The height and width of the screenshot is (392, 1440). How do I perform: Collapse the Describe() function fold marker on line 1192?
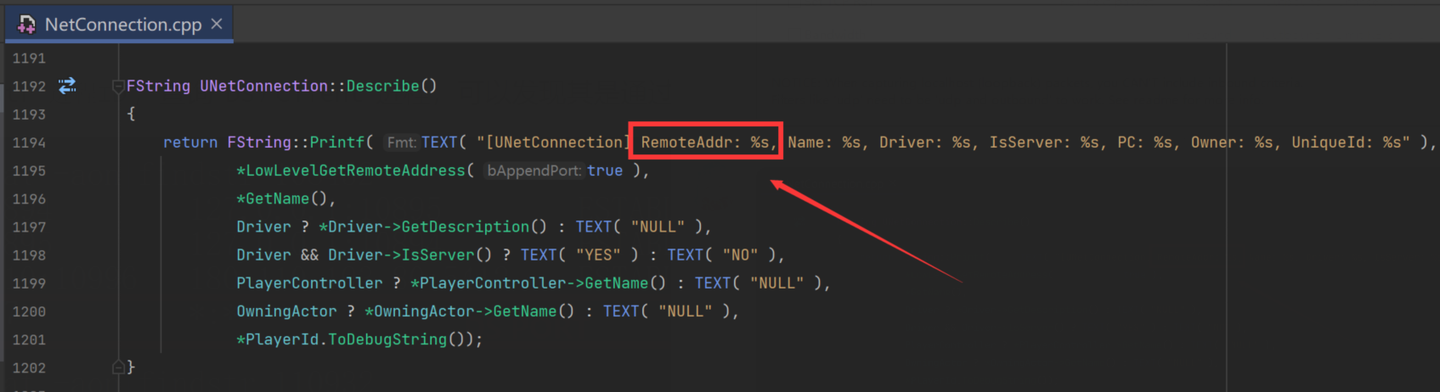pos(118,86)
